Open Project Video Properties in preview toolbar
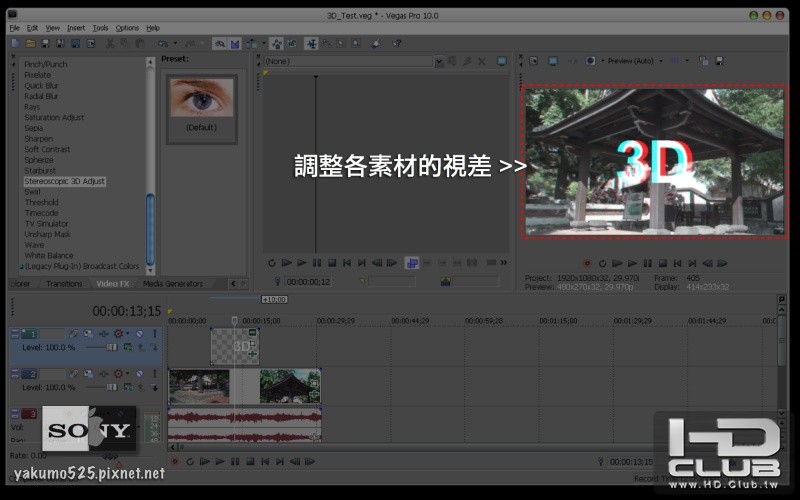Image resolution: width=800 pixels, height=500 pixels. tap(534, 61)
